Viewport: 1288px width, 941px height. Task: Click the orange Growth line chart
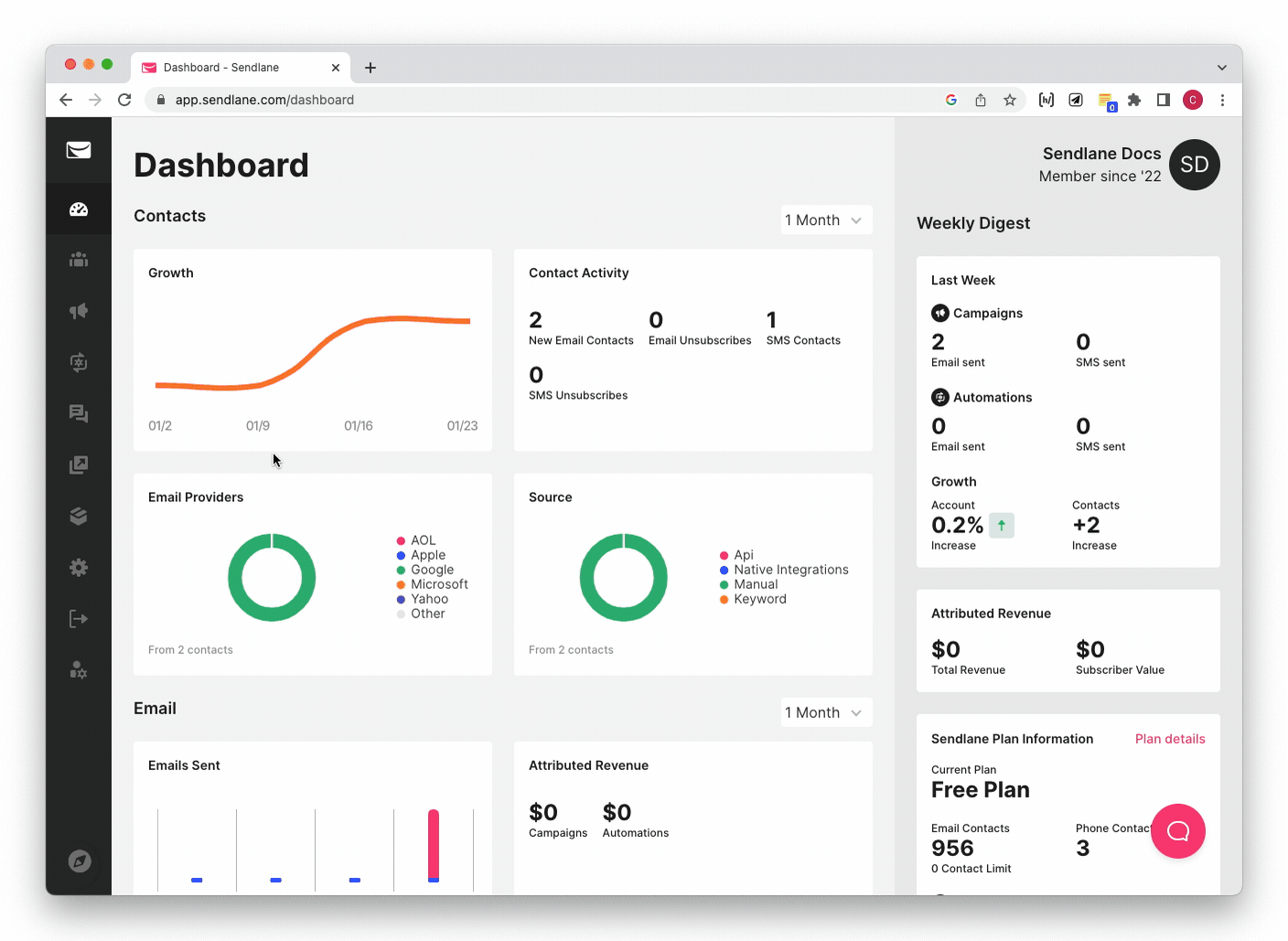coord(313,353)
